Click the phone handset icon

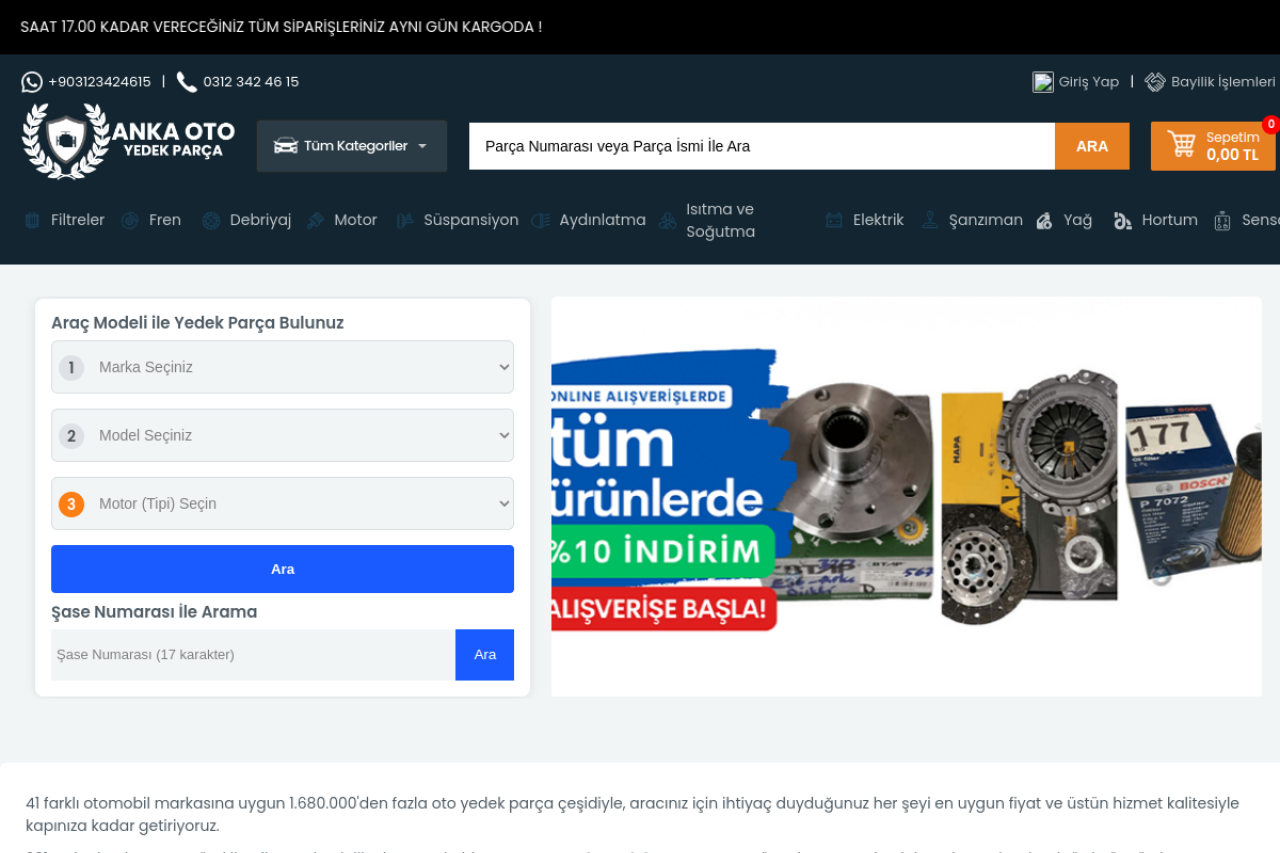point(186,82)
